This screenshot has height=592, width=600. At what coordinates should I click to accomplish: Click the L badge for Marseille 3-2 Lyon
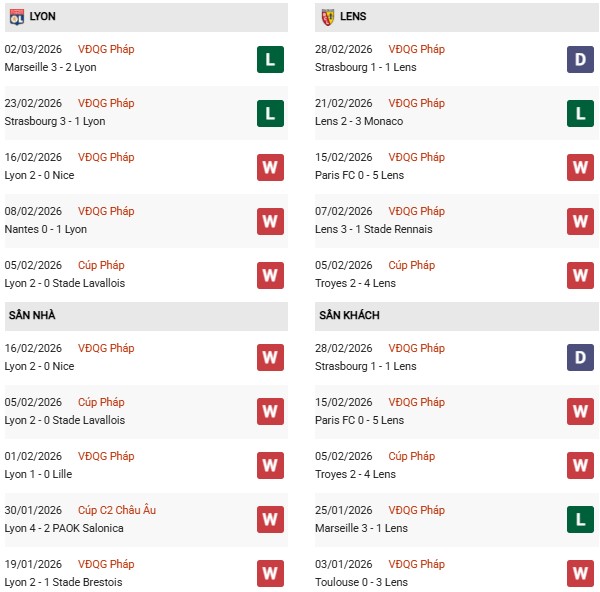(x=269, y=59)
